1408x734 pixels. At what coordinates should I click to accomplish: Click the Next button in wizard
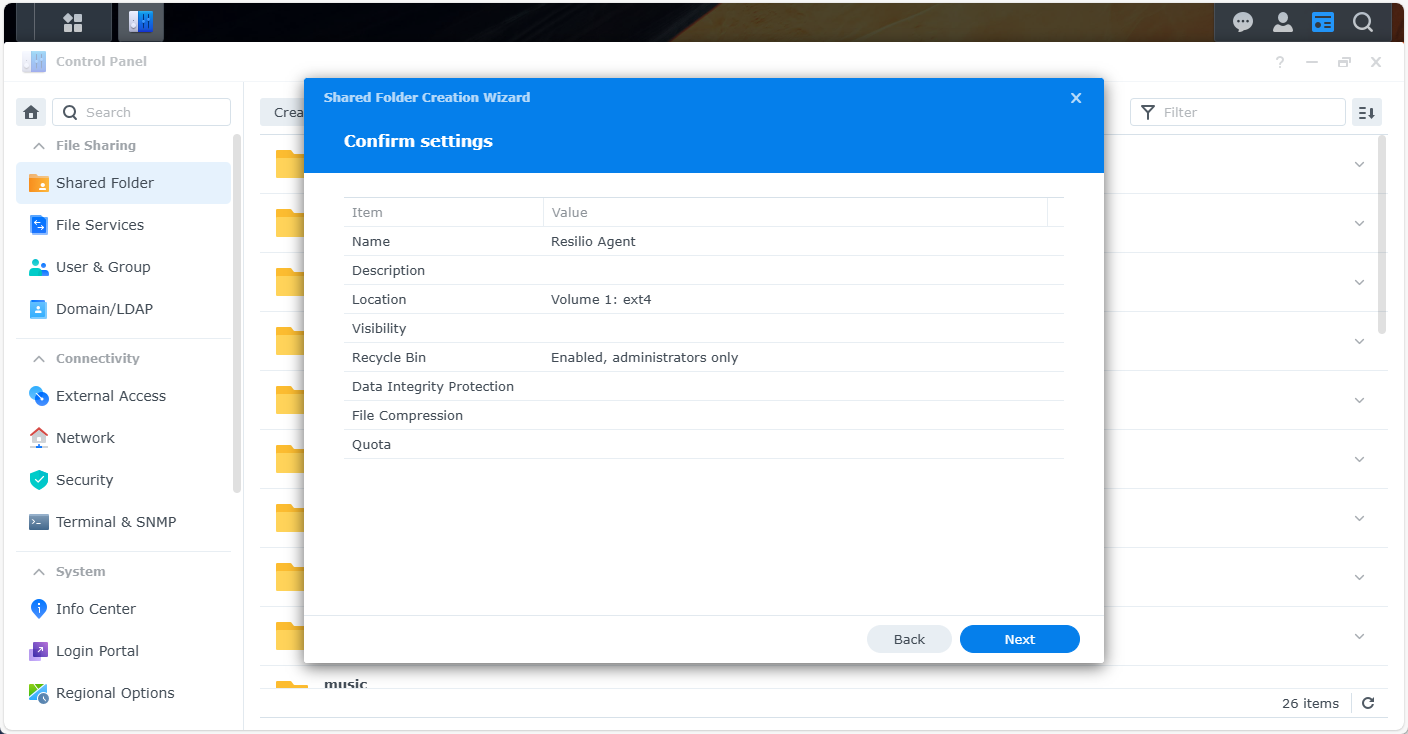pyautogui.click(x=1019, y=639)
